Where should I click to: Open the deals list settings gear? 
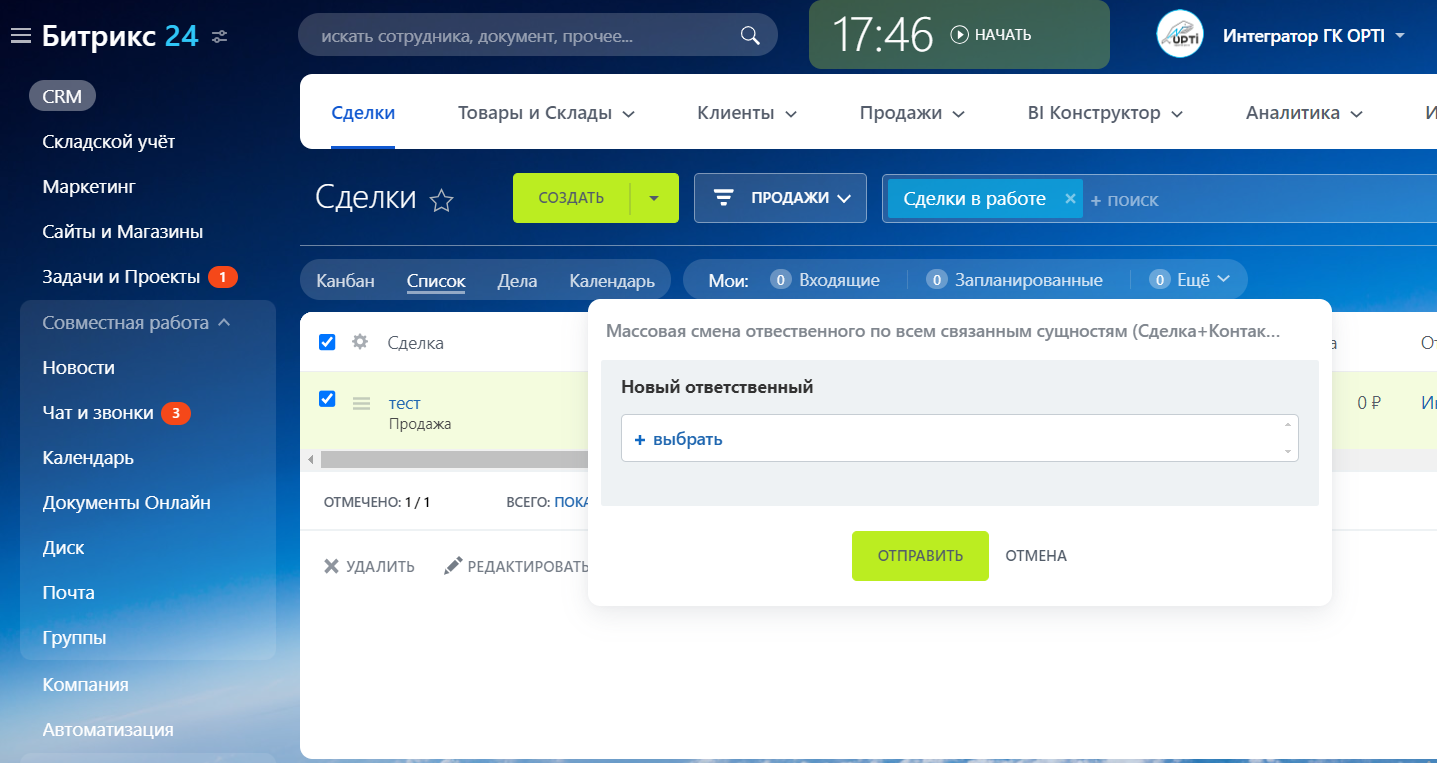click(360, 342)
